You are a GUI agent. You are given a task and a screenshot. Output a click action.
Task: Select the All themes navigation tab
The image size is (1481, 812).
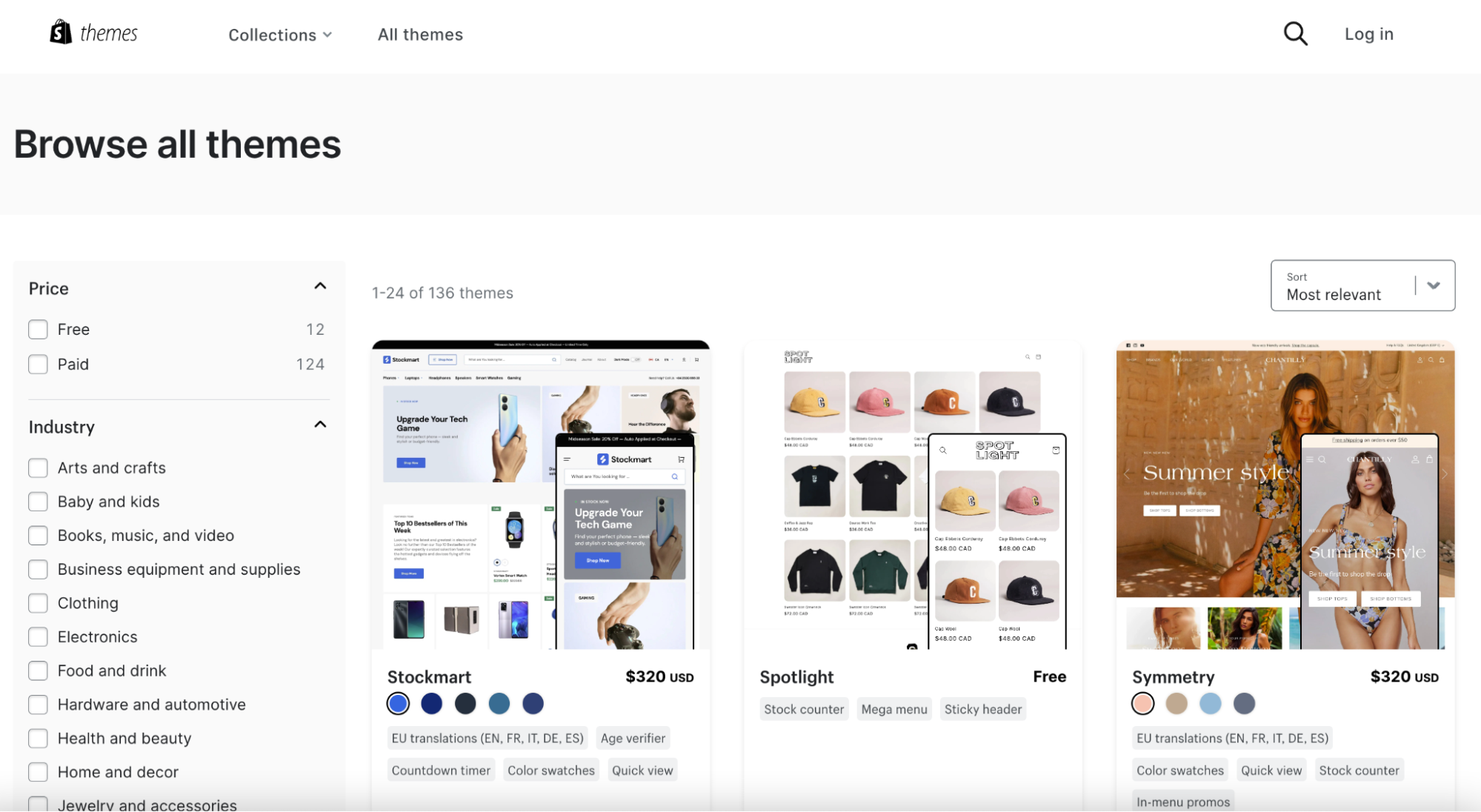[x=421, y=33]
